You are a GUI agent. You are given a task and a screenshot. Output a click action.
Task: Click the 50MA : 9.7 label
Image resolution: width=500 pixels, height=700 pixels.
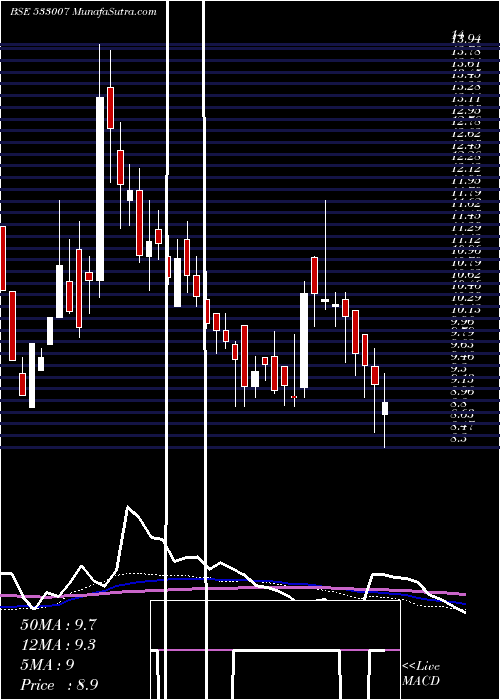coord(58,624)
